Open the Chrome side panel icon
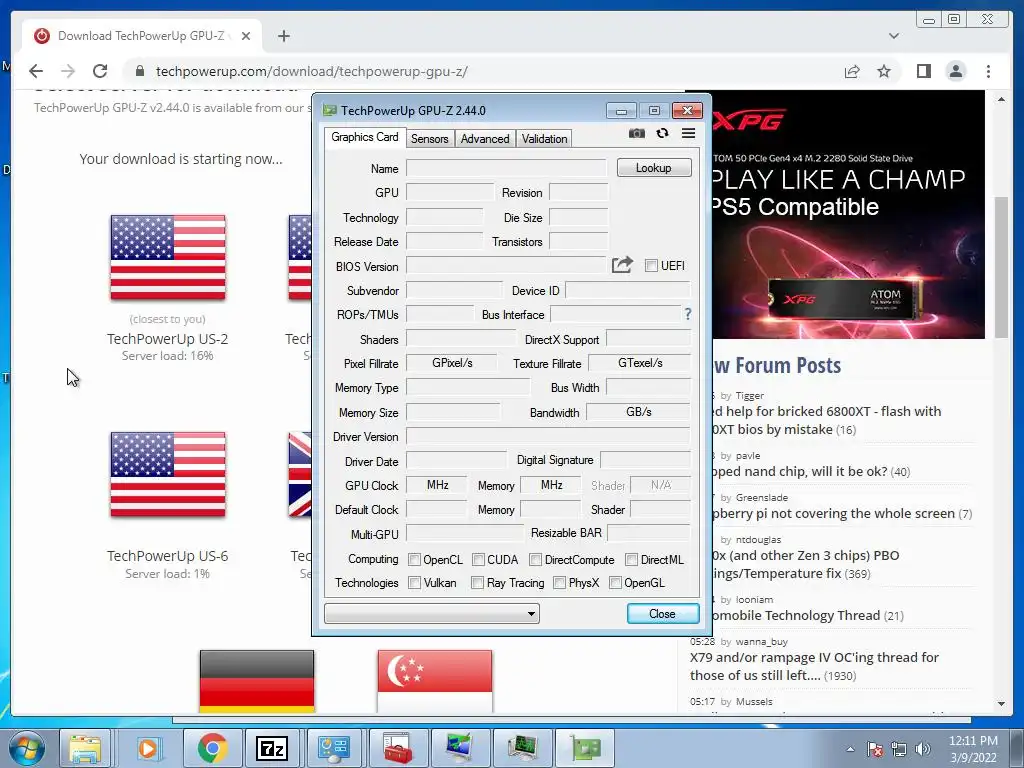 pyautogui.click(x=923, y=71)
